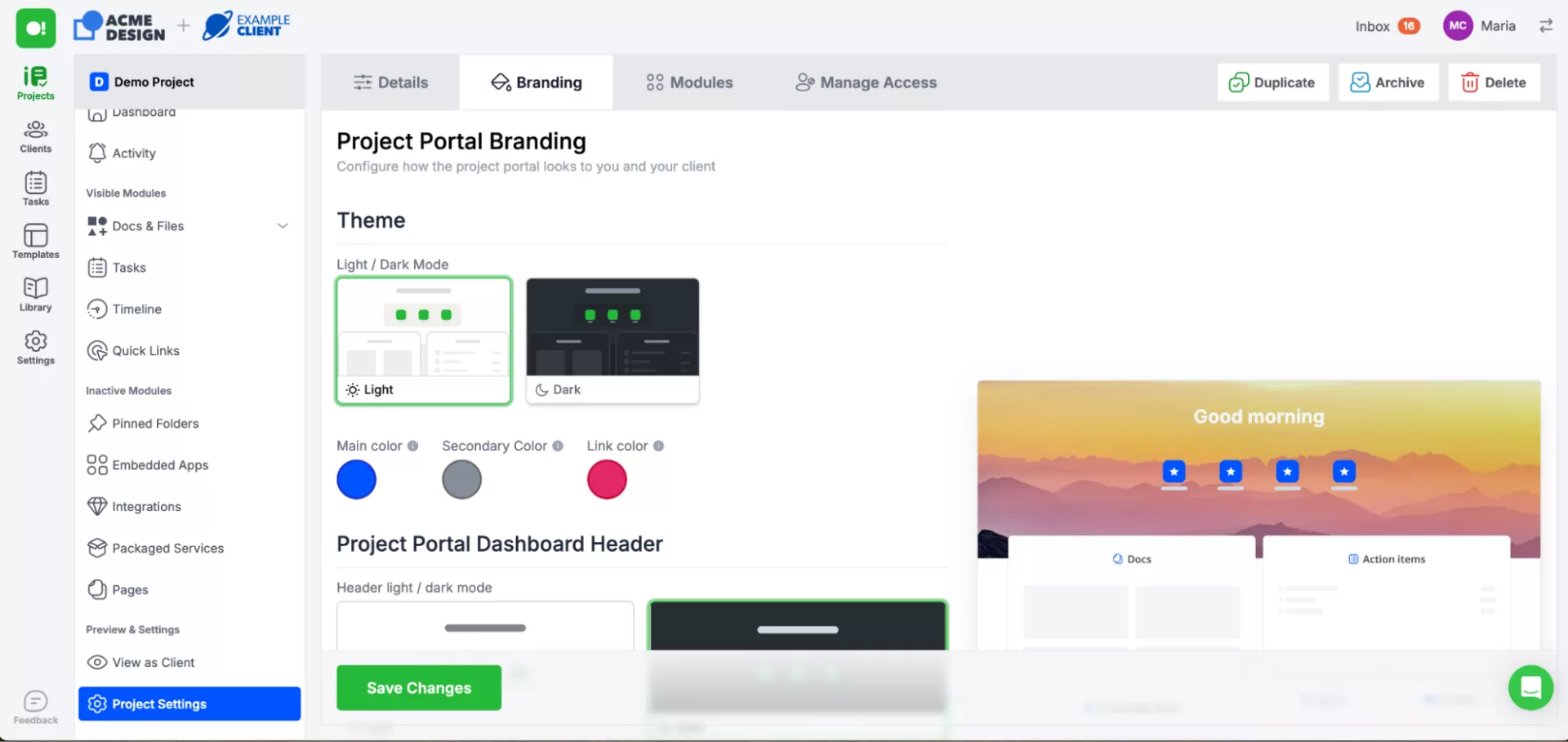The image size is (1568, 742).
Task: Select the Light theme mode option
Action: 424,340
